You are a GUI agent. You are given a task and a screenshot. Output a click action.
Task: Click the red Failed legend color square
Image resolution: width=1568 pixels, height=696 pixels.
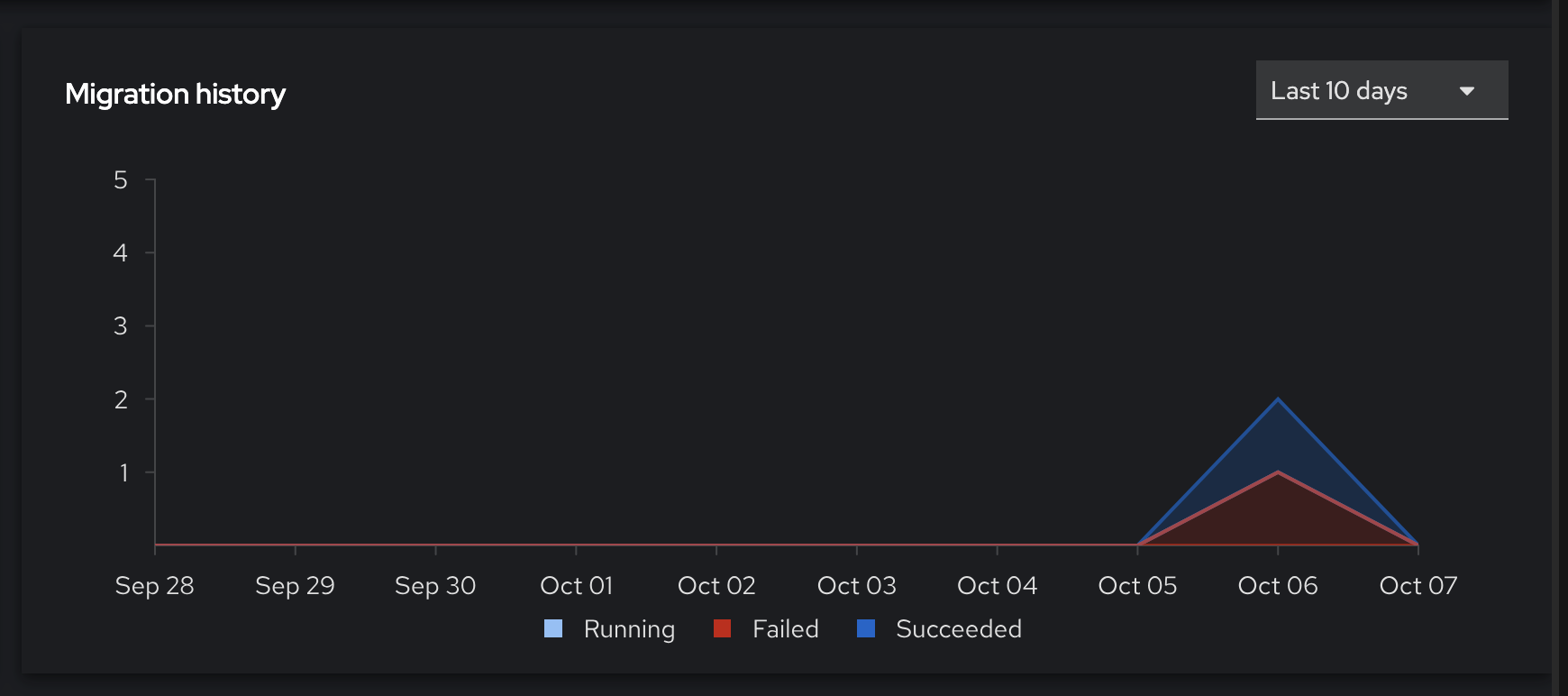(722, 628)
